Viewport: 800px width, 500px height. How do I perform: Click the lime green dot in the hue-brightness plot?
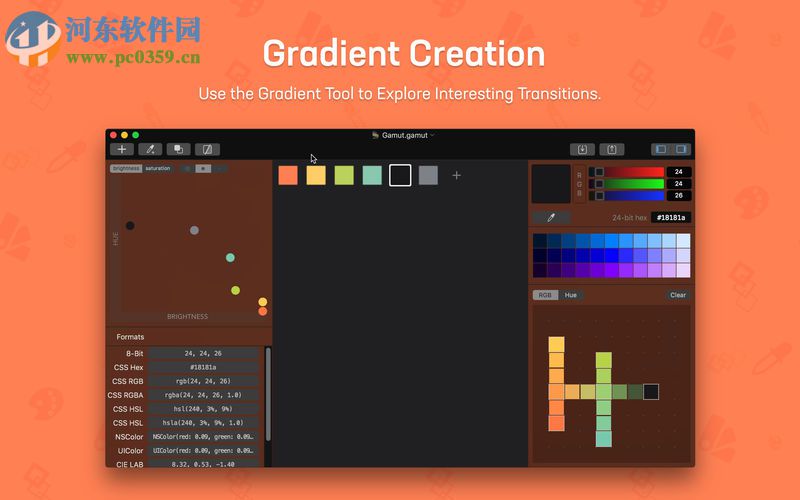click(x=235, y=290)
